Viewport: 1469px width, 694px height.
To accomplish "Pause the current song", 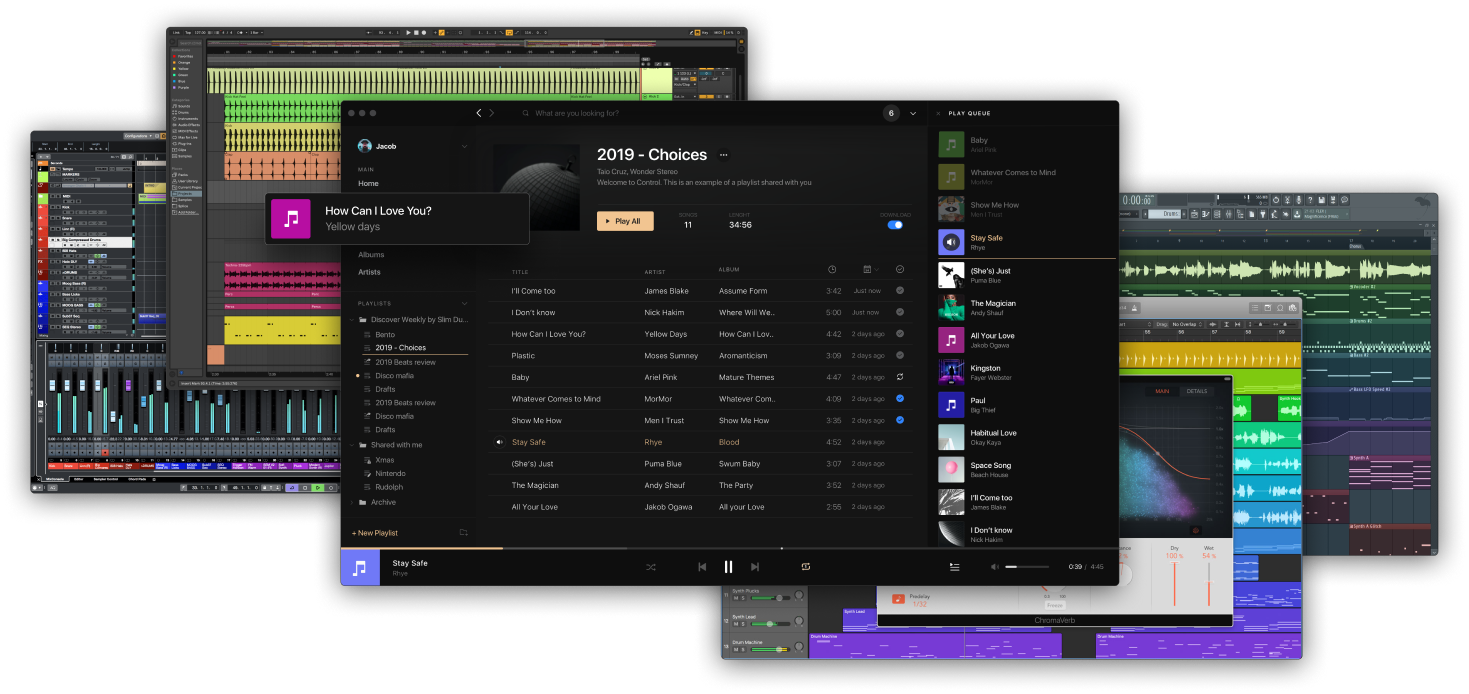I will pos(728,567).
